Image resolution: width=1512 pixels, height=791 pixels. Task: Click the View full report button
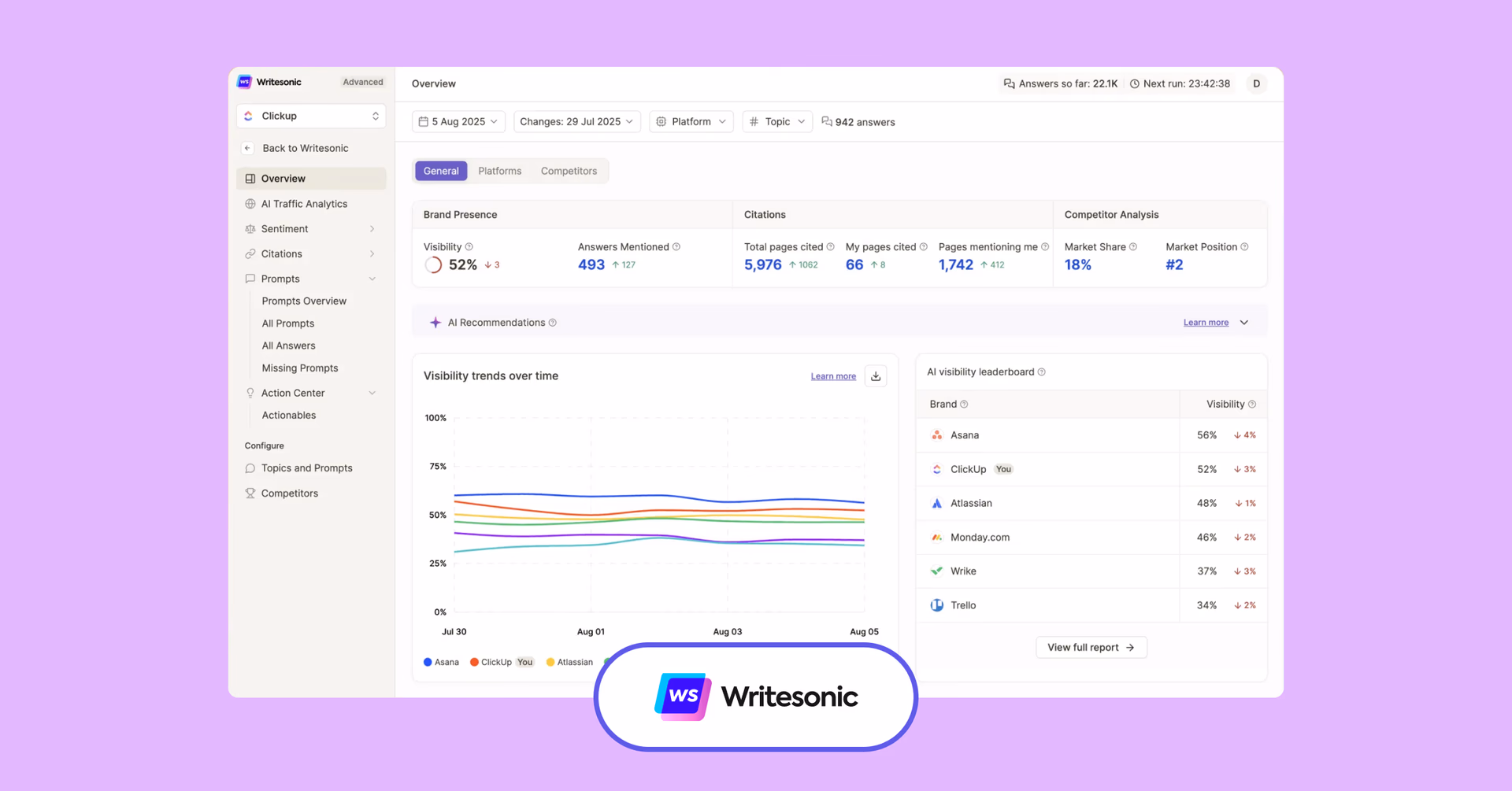(x=1091, y=647)
